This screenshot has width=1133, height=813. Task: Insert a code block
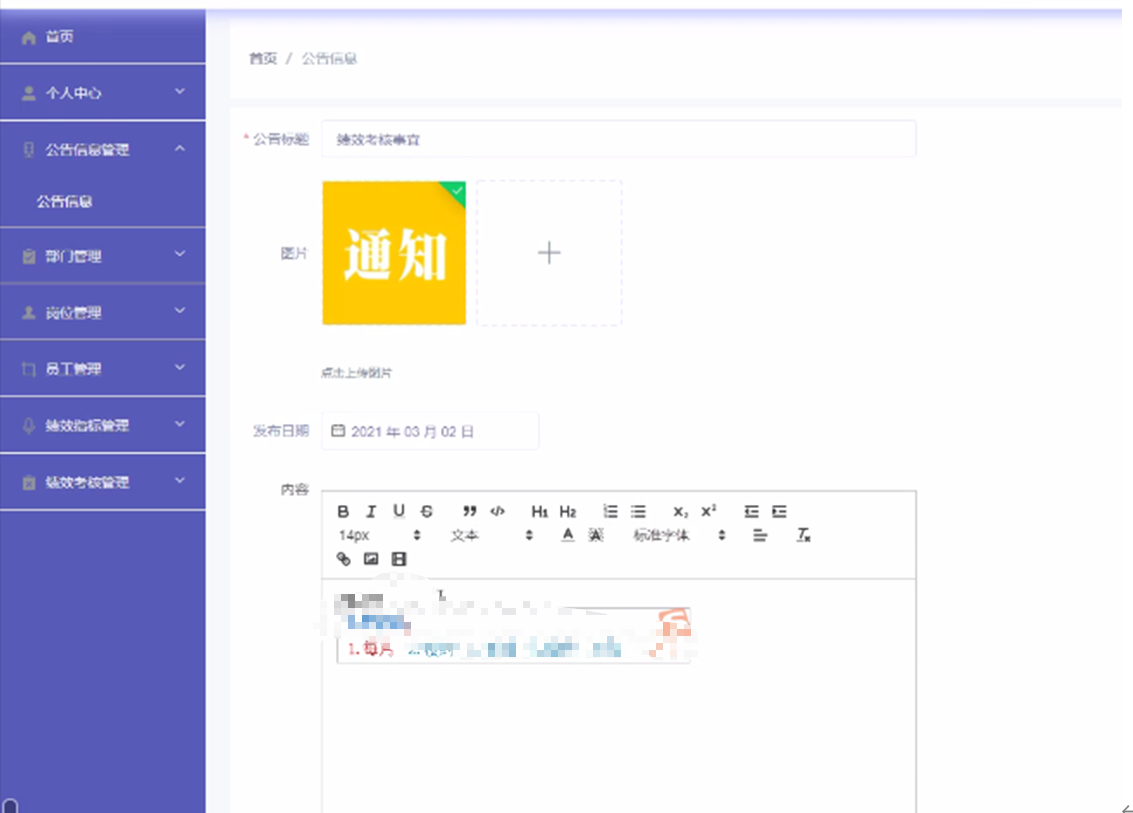pyautogui.click(x=497, y=511)
